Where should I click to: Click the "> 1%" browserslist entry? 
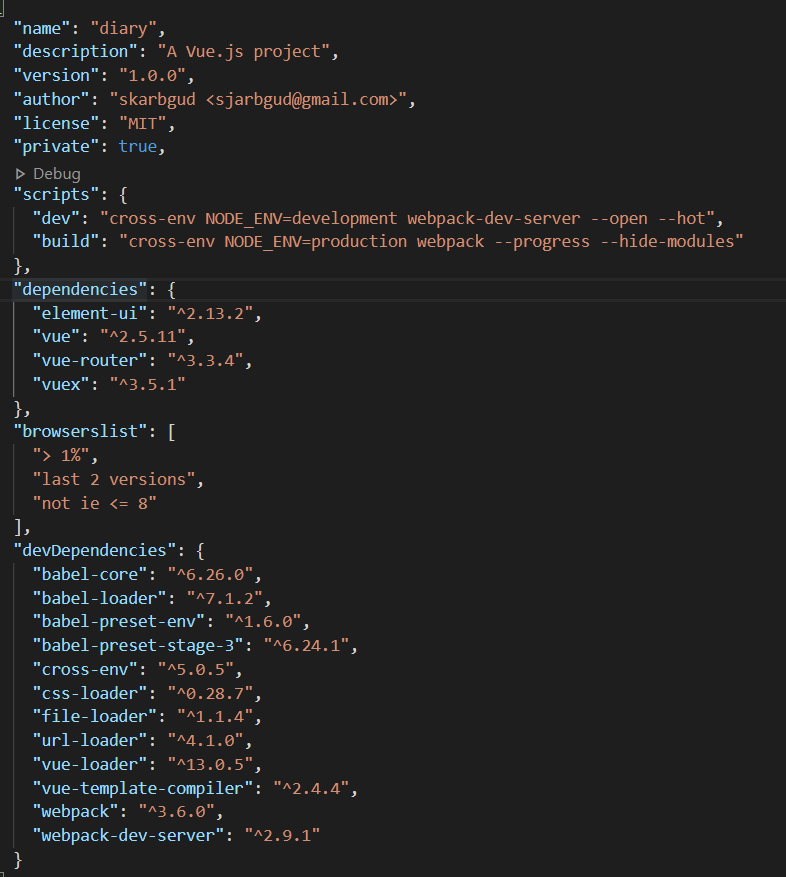click(61, 456)
